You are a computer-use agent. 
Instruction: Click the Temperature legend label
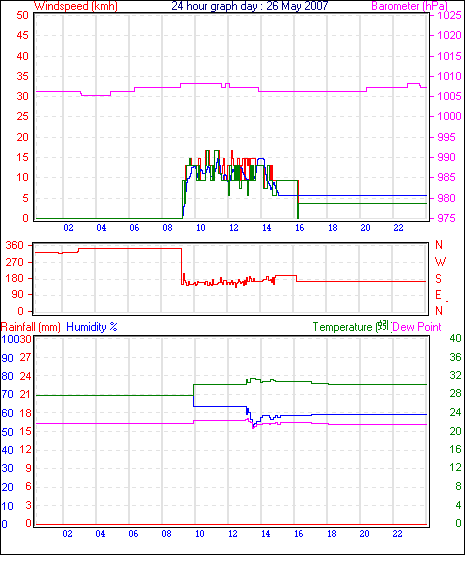[x=342, y=327]
